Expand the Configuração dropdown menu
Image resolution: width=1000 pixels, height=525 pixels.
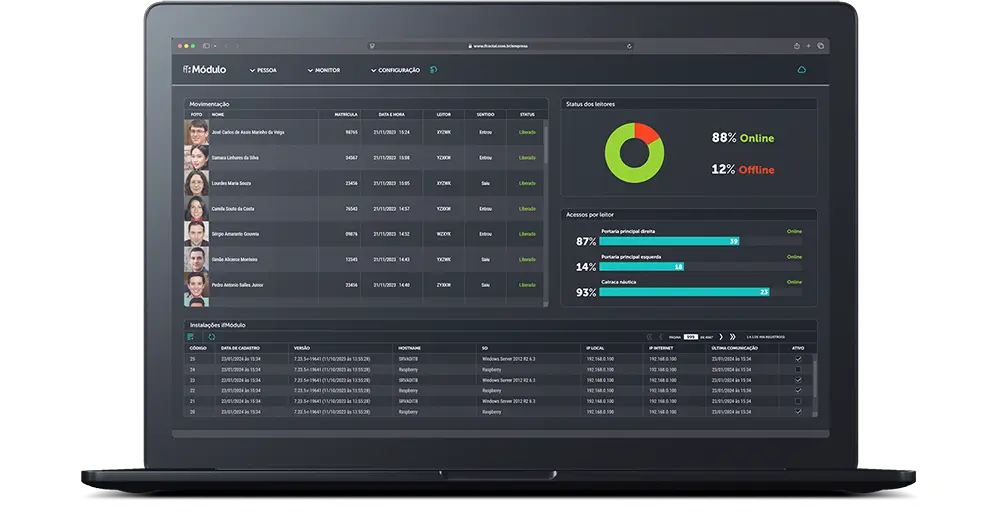395,71
